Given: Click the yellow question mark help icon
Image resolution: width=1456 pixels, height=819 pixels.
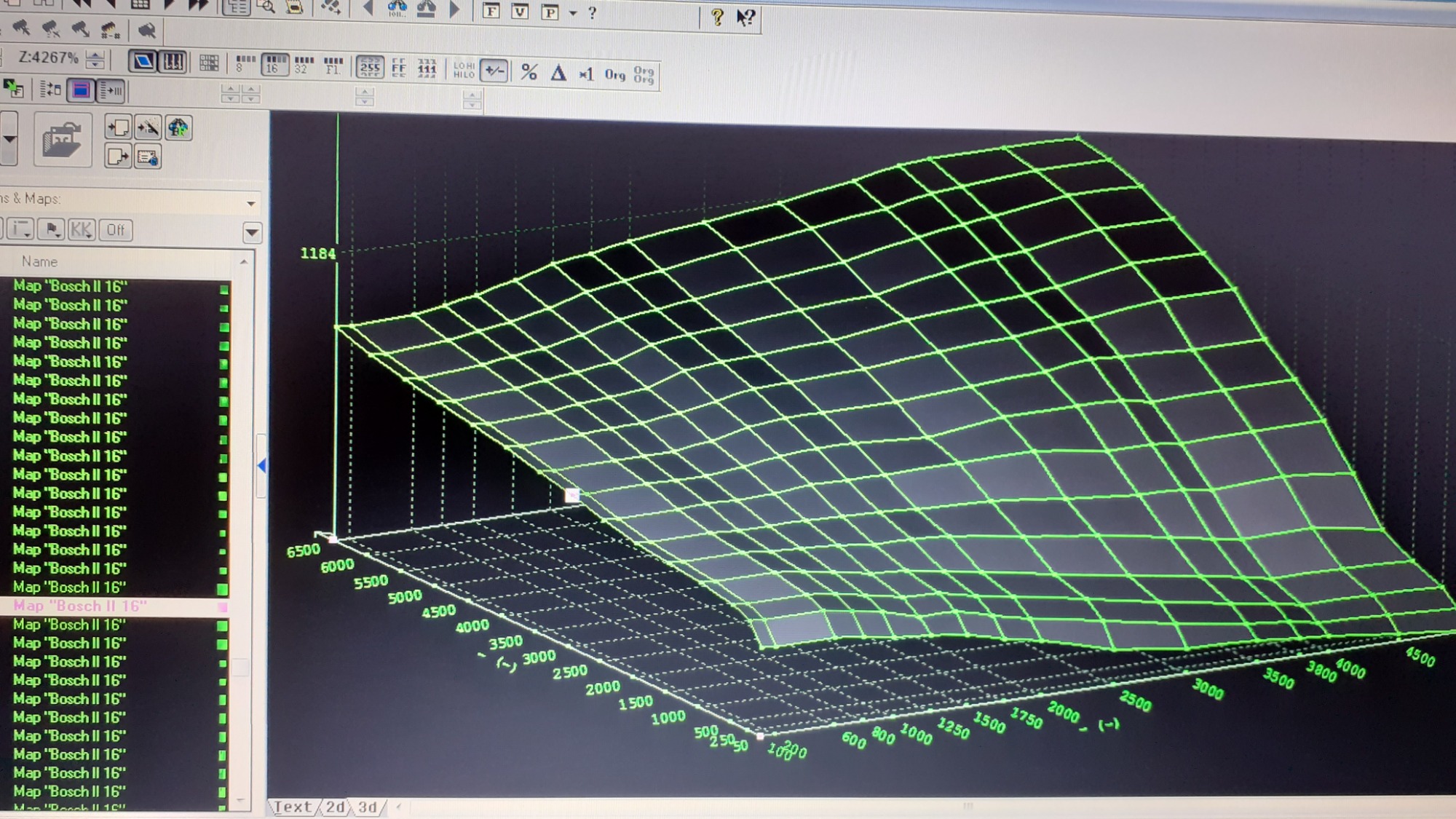Looking at the screenshot, I should [x=717, y=17].
